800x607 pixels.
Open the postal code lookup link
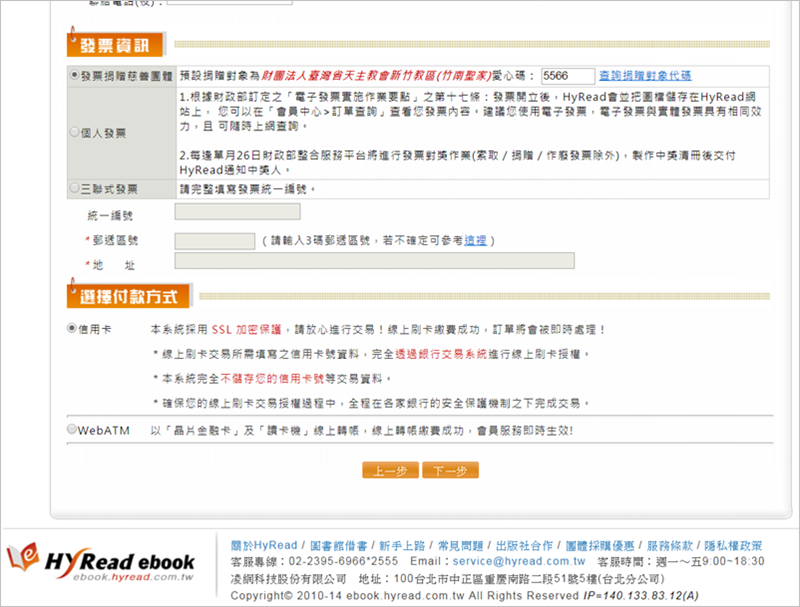point(474,241)
